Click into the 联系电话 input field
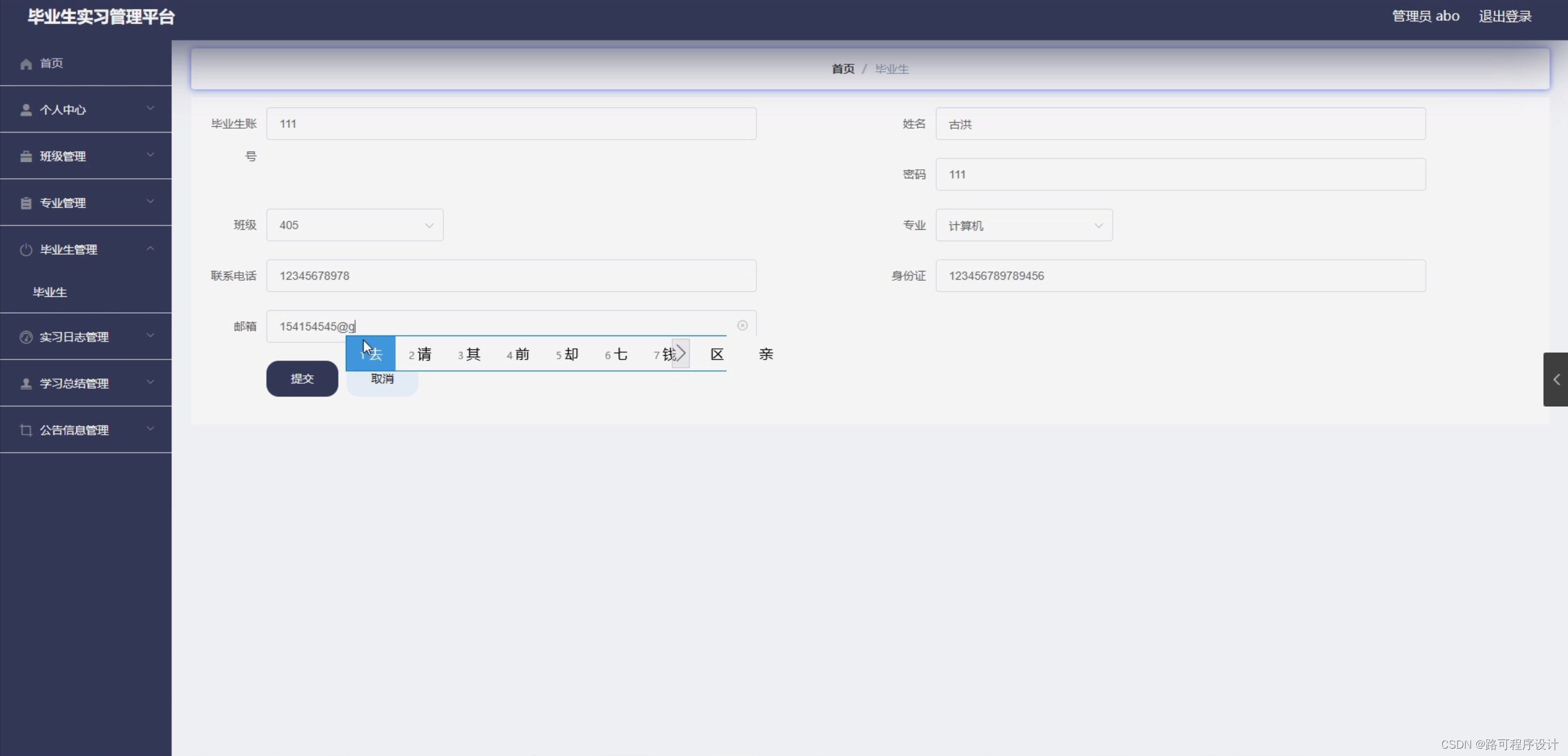The width and height of the screenshot is (1568, 756). tap(511, 276)
